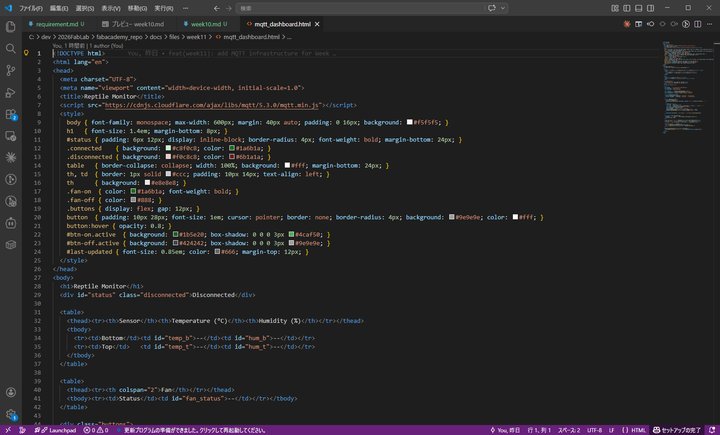The width and height of the screenshot is (720, 435).
Task: Open the Remote Explorer view
Action: click(11, 136)
